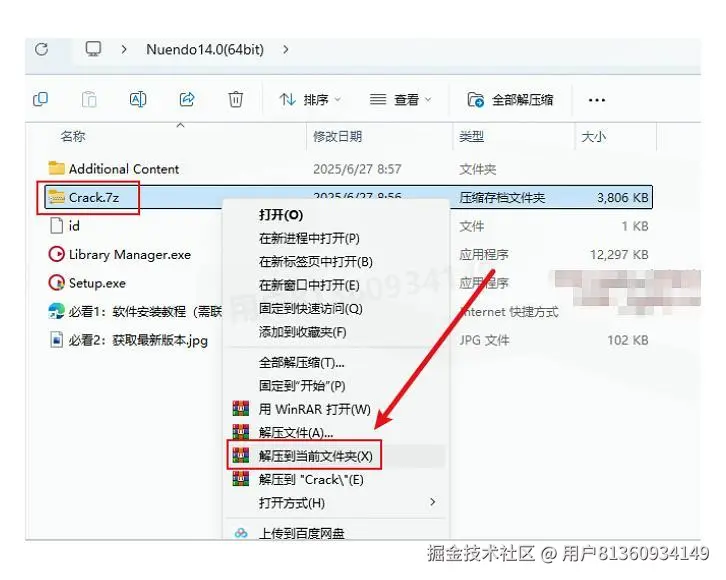The image size is (726, 580).
Task: Click the blank icon of the id file
Action: 56,226
